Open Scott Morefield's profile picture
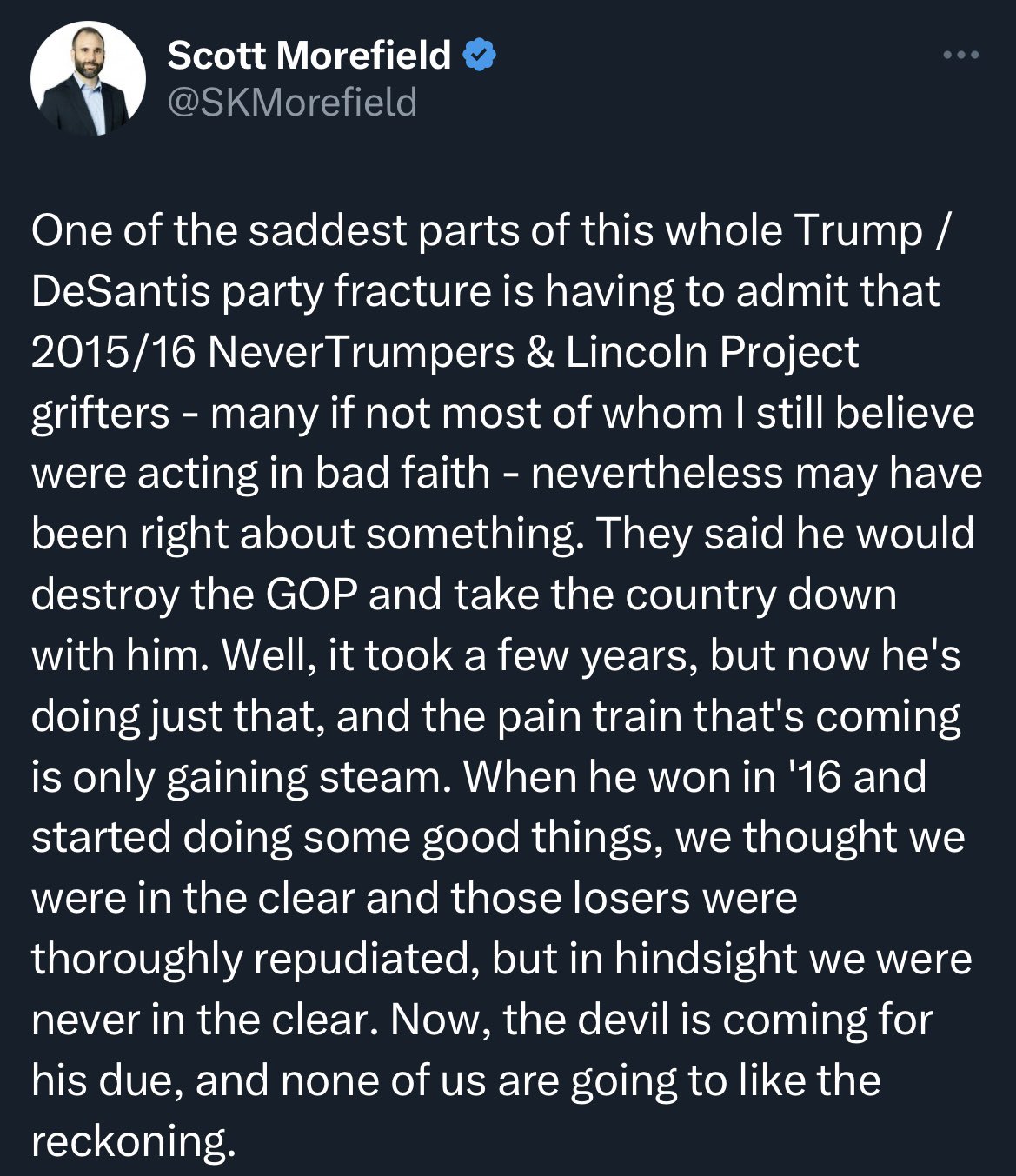 pyautogui.click(x=88, y=78)
